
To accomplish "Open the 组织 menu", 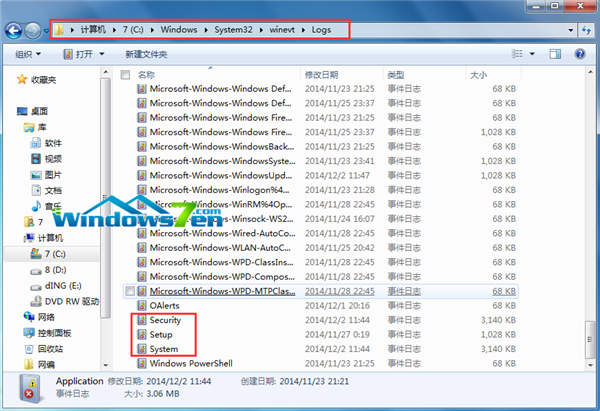I will [28, 54].
